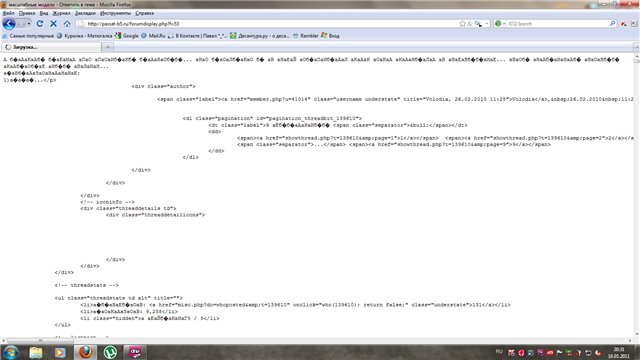The image size is (640, 360).
Task: Stop loading with the X icon
Action: point(53,24)
